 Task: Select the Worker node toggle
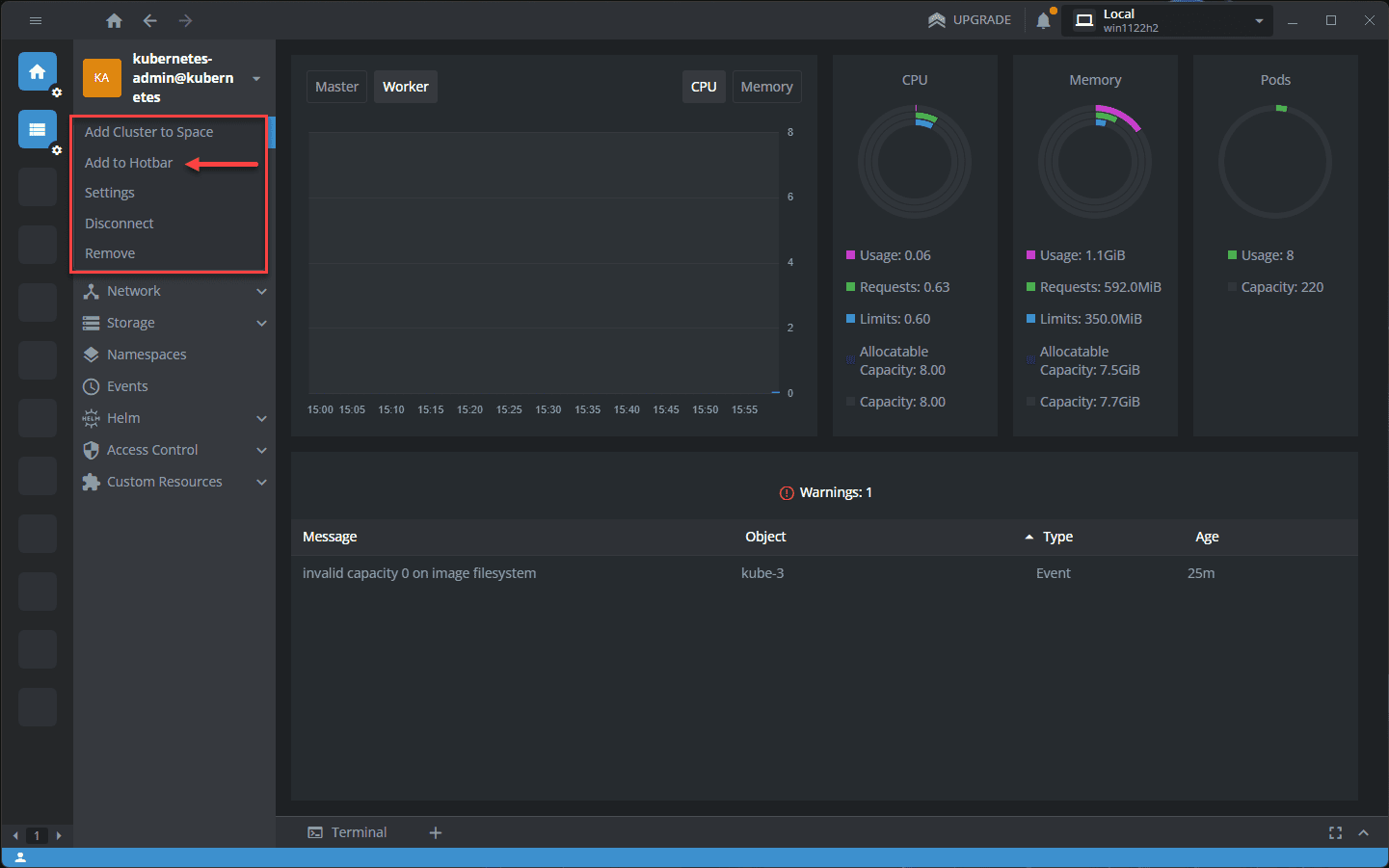click(x=406, y=87)
